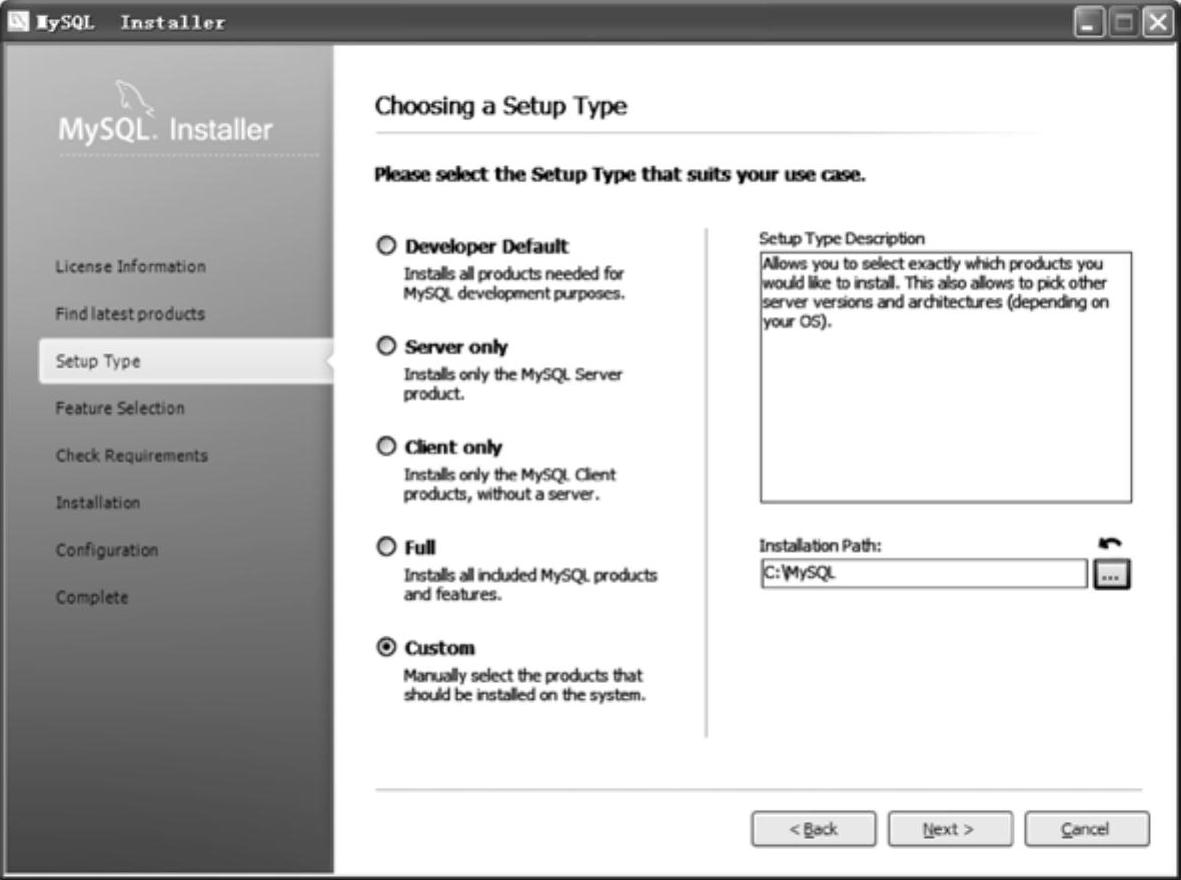The width and height of the screenshot is (1181, 880).
Task: Pick the Client only radio option
Action: coord(386,446)
